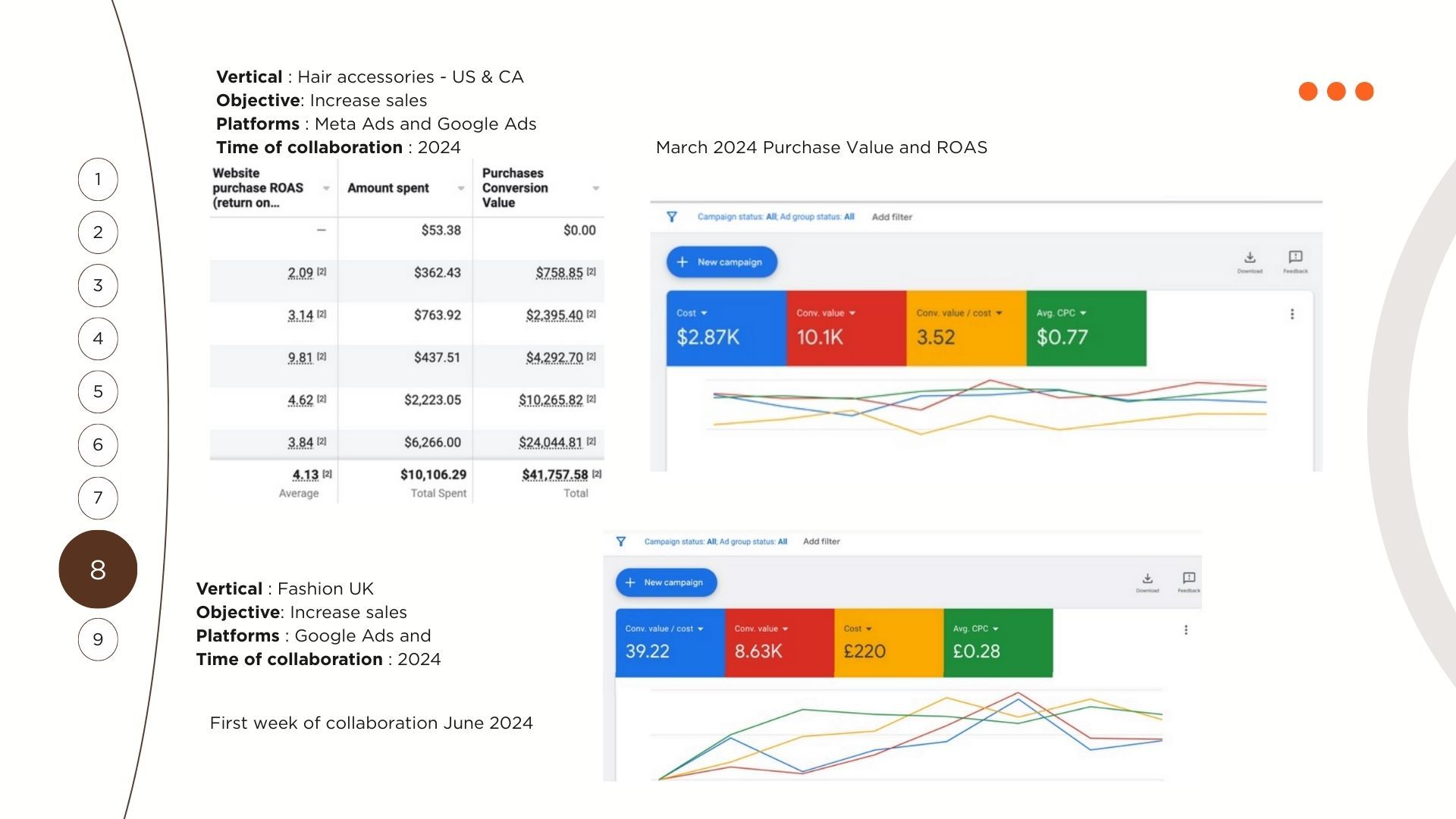The width and height of the screenshot is (1456, 819).
Task: Select the highlighted slide 8 circle
Action: [98, 570]
